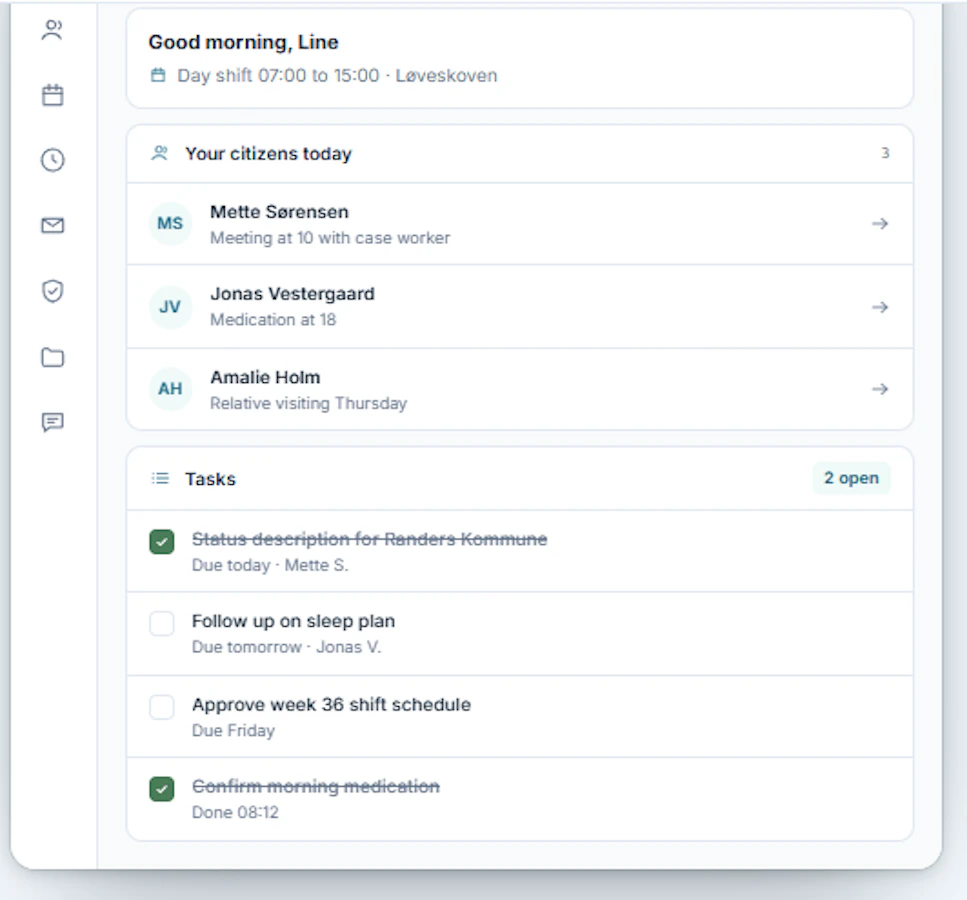
Task: Open the chat message icon in sidebar
Action: pyautogui.click(x=52, y=423)
